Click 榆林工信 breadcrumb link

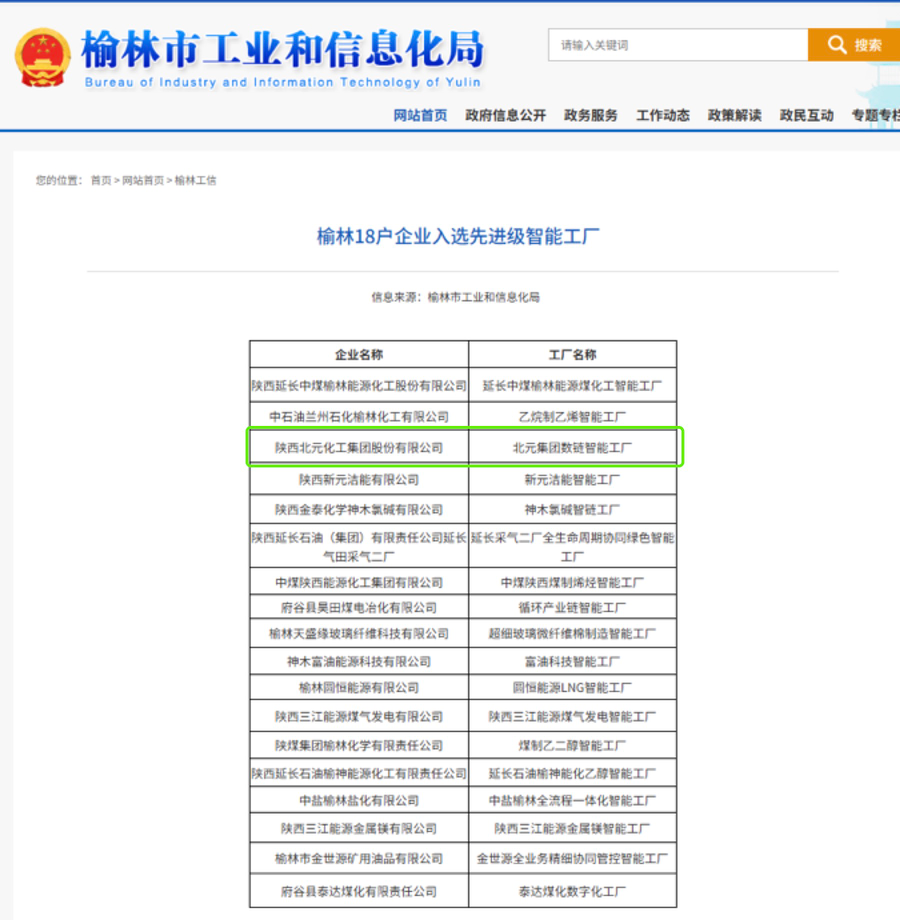pyautogui.click(x=195, y=180)
